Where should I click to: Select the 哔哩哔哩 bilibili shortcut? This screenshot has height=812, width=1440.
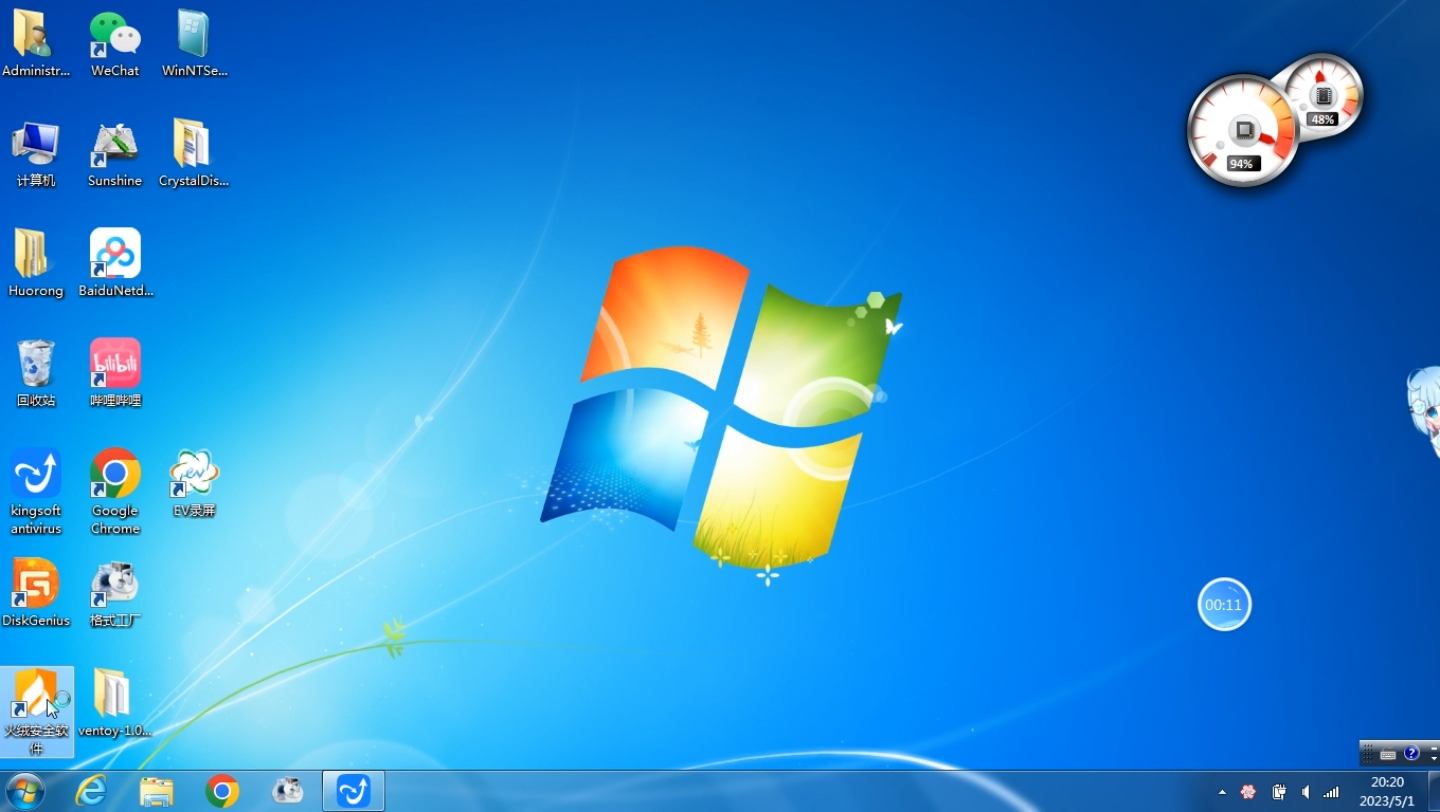click(x=115, y=374)
